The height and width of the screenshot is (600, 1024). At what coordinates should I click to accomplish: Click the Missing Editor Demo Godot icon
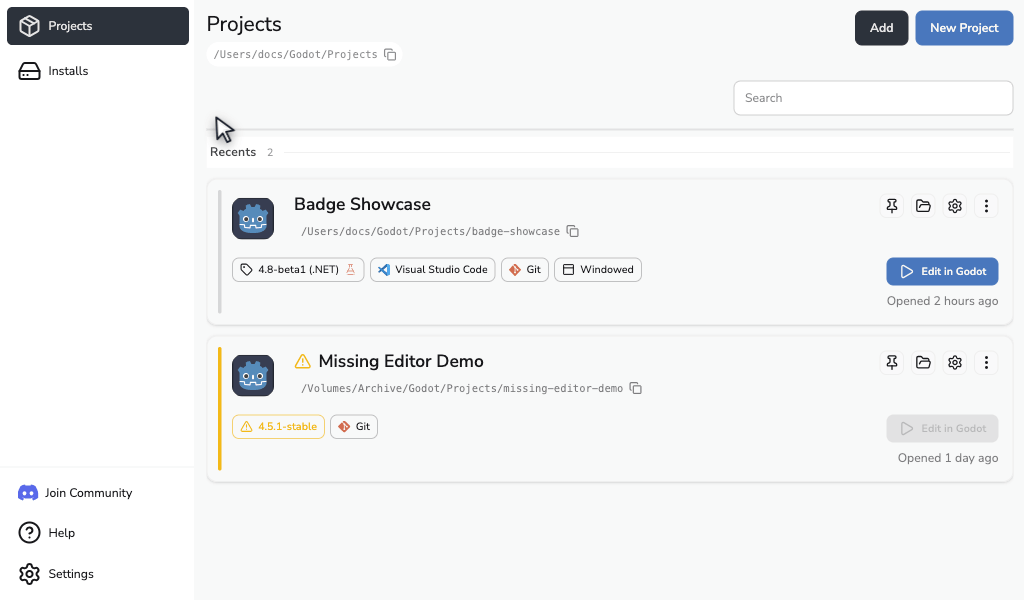pos(253,375)
